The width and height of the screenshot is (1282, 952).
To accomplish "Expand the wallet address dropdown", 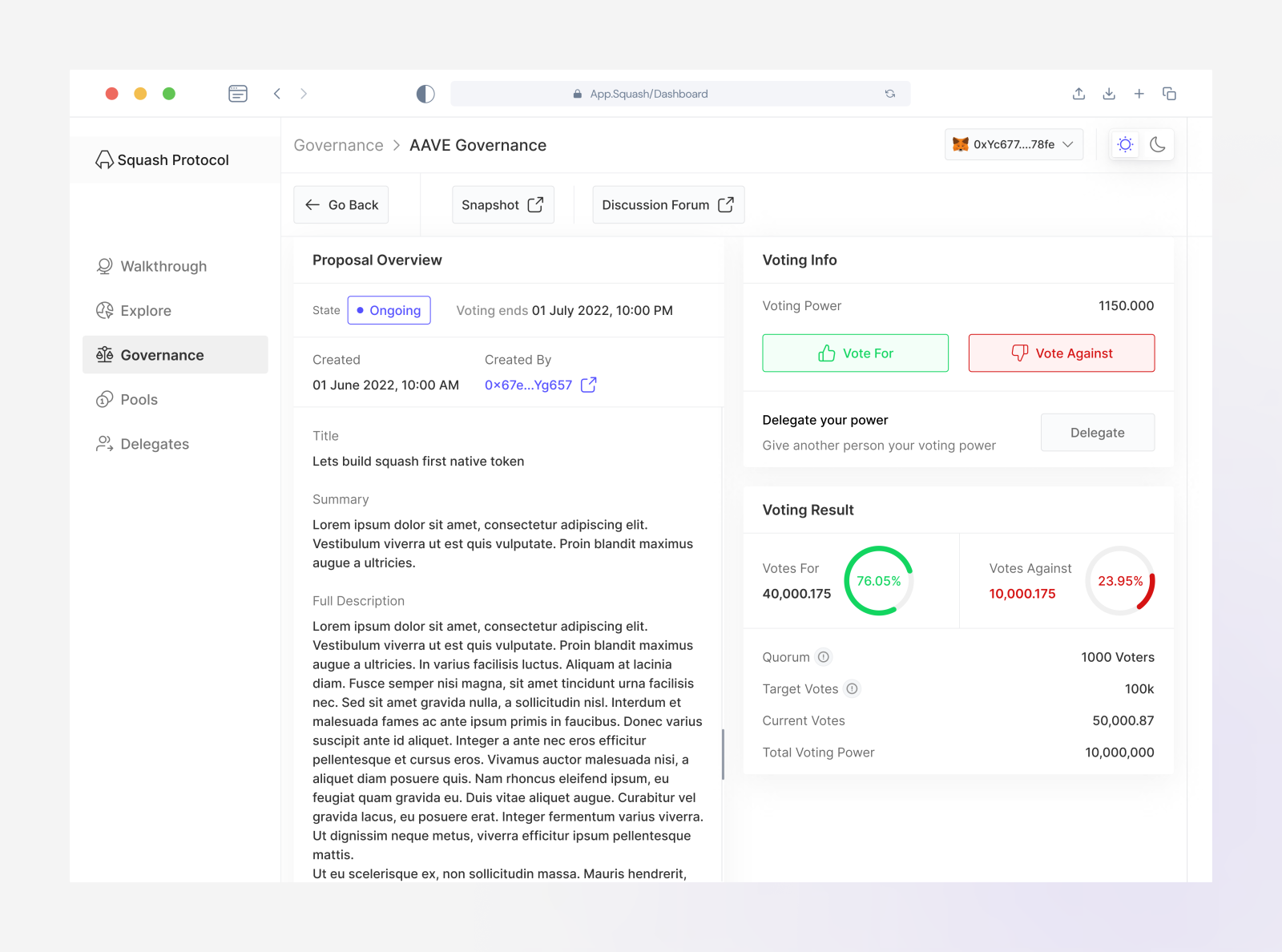I will [1066, 144].
